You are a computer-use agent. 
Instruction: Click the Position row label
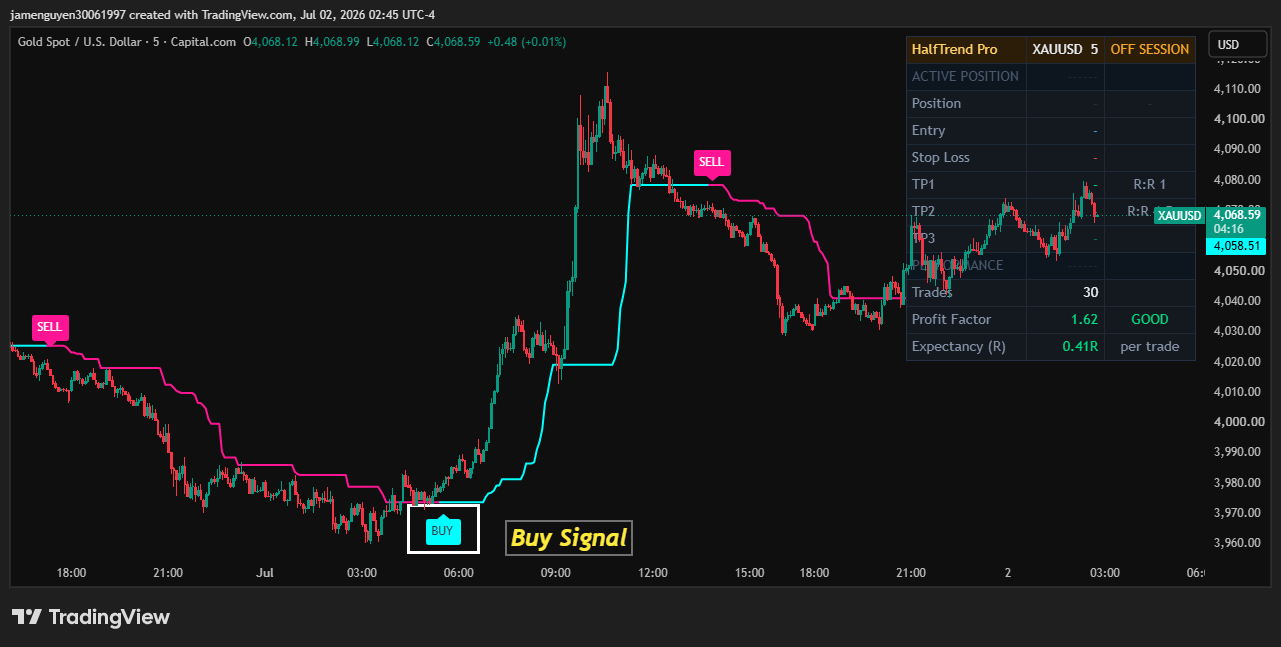(936, 103)
